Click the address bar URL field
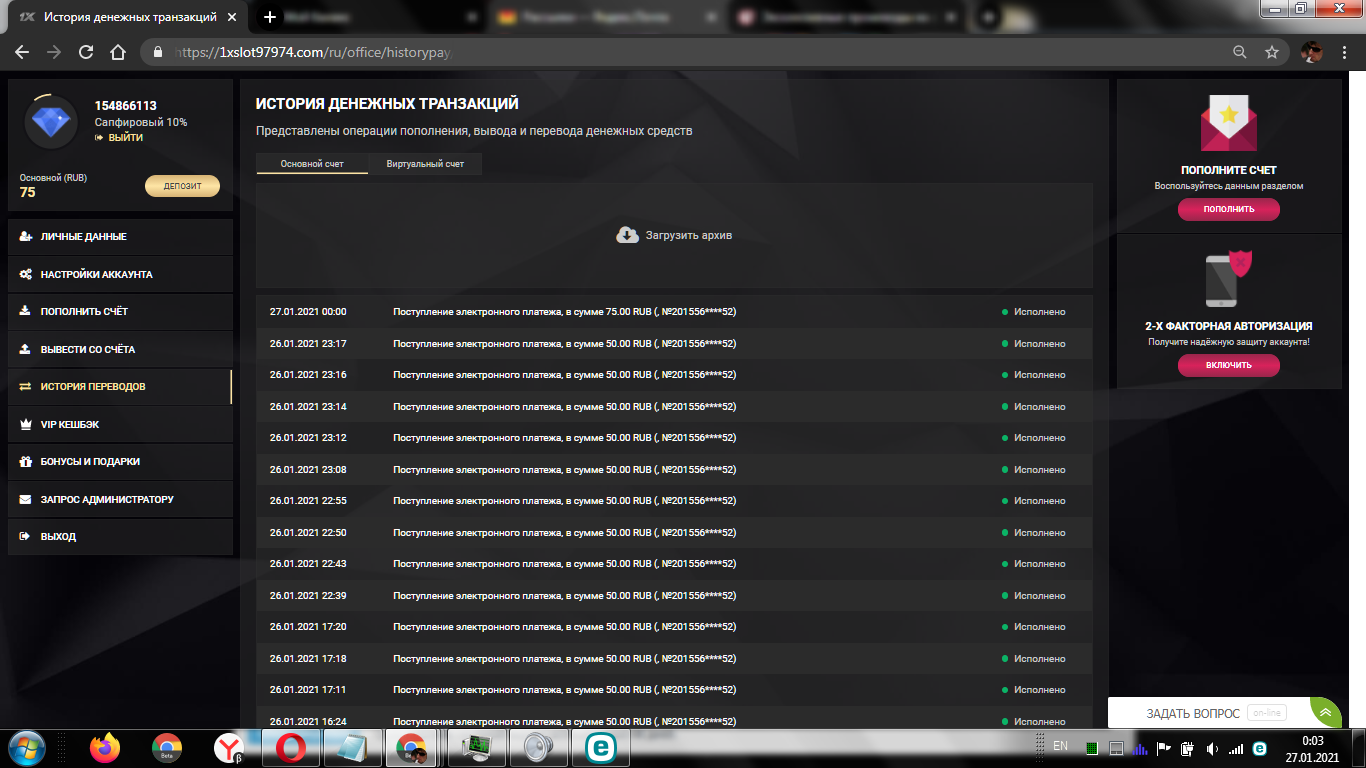 [x=690, y=52]
